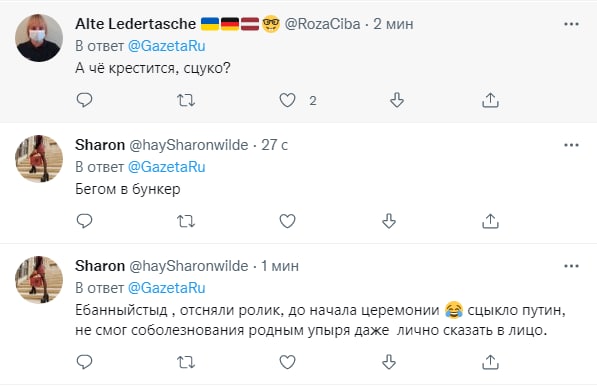Open the Sharon avatar on the 1 мин tweet
Screen dimensions: 597x388
point(39,279)
